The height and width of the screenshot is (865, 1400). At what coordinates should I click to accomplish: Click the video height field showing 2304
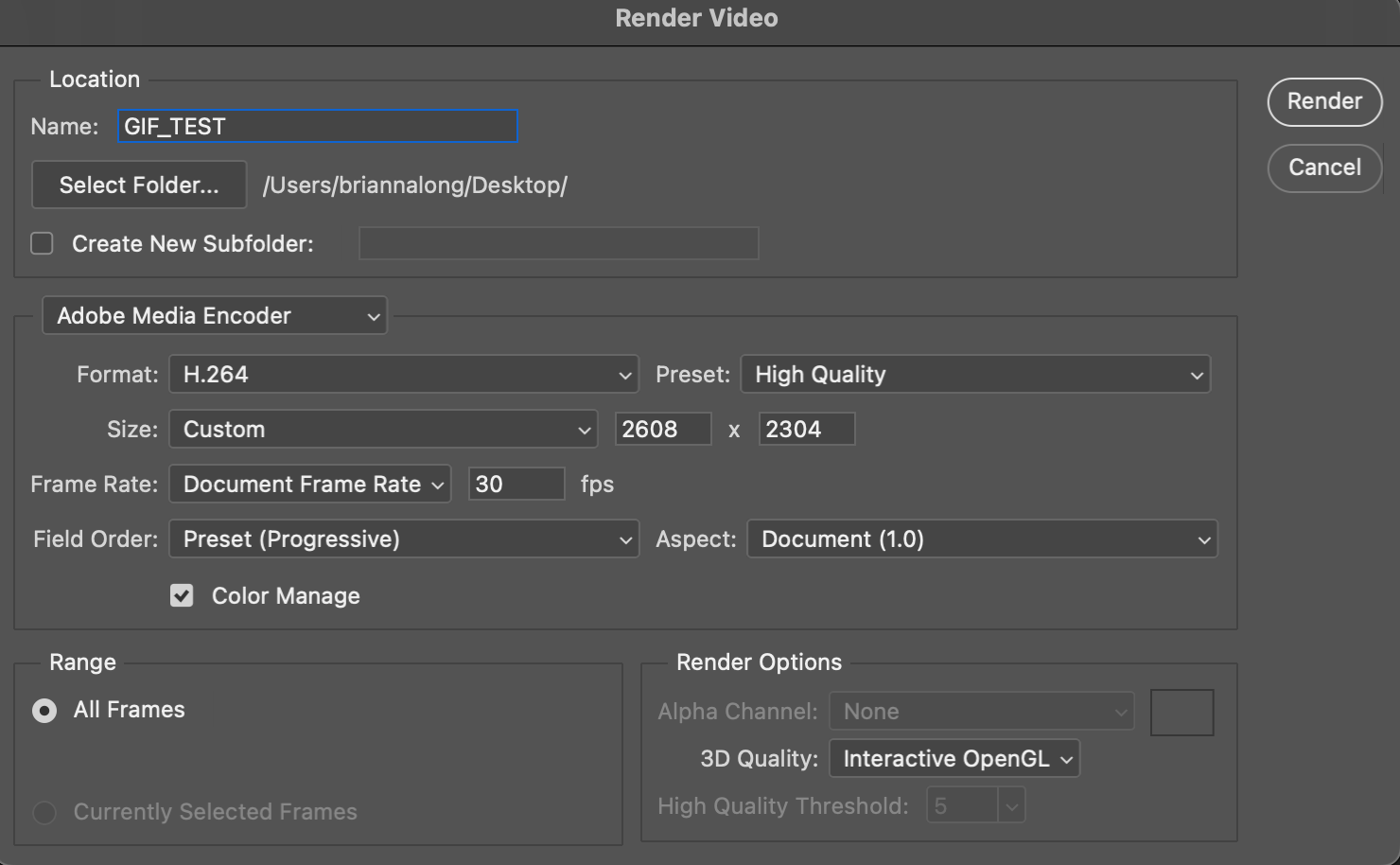(806, 429)
